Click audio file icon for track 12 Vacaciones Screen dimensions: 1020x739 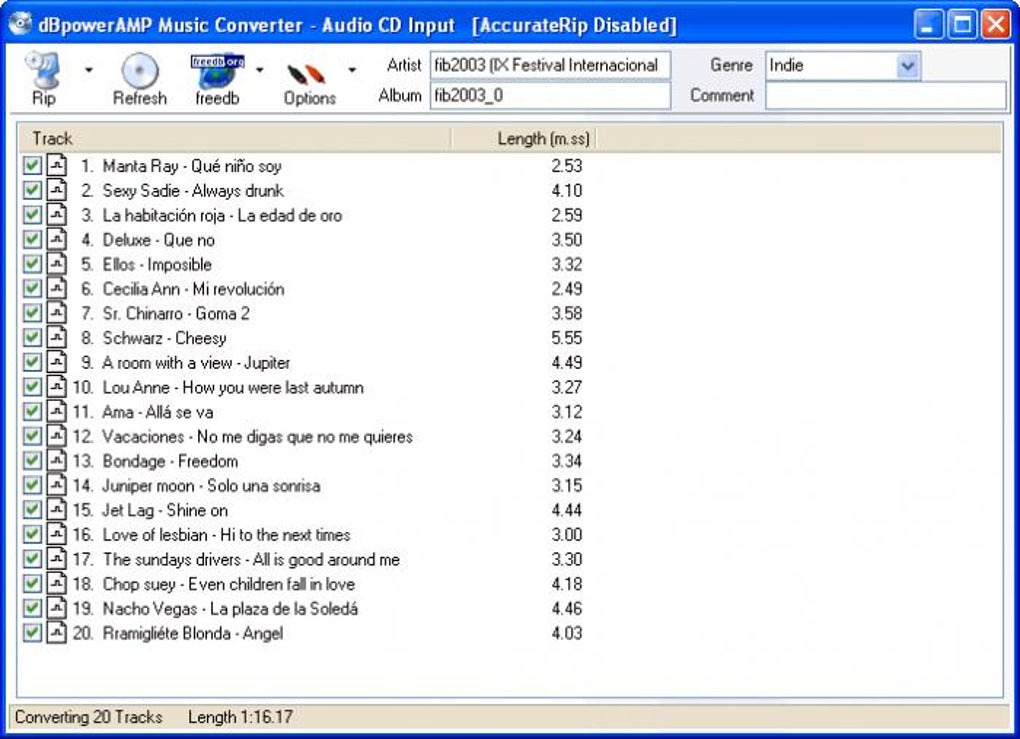(57, 436)
